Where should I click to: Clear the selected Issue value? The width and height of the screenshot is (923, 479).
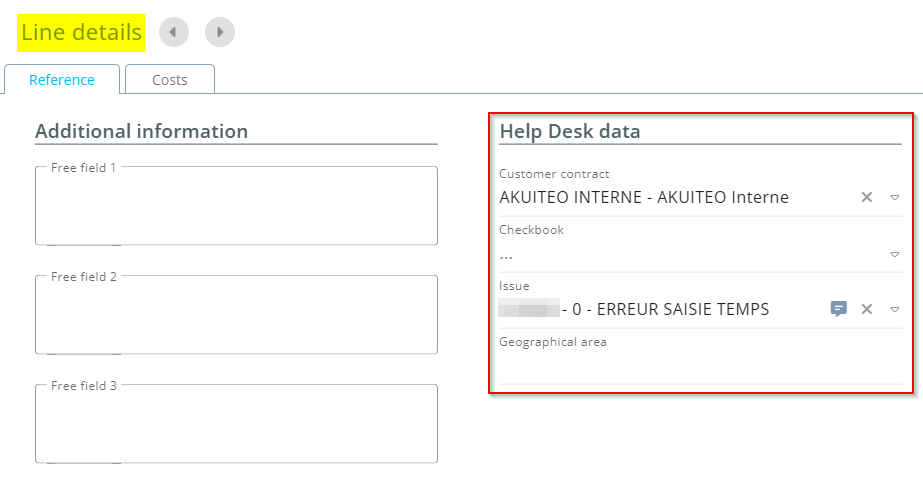(x=867, y=309)
